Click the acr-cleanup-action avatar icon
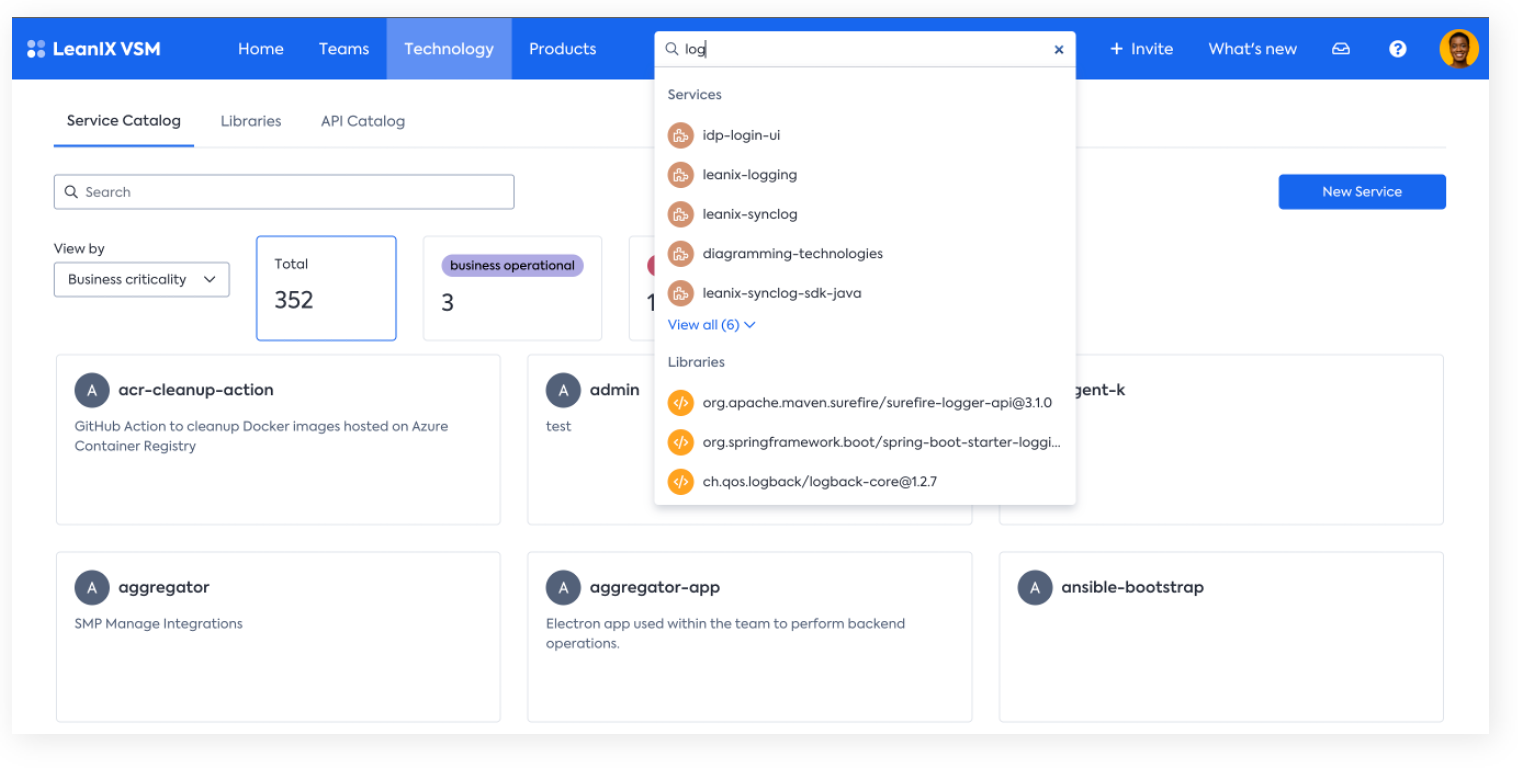Image resolution: width=1518 pixels, height=770 pixels. (x=92, y=390)
